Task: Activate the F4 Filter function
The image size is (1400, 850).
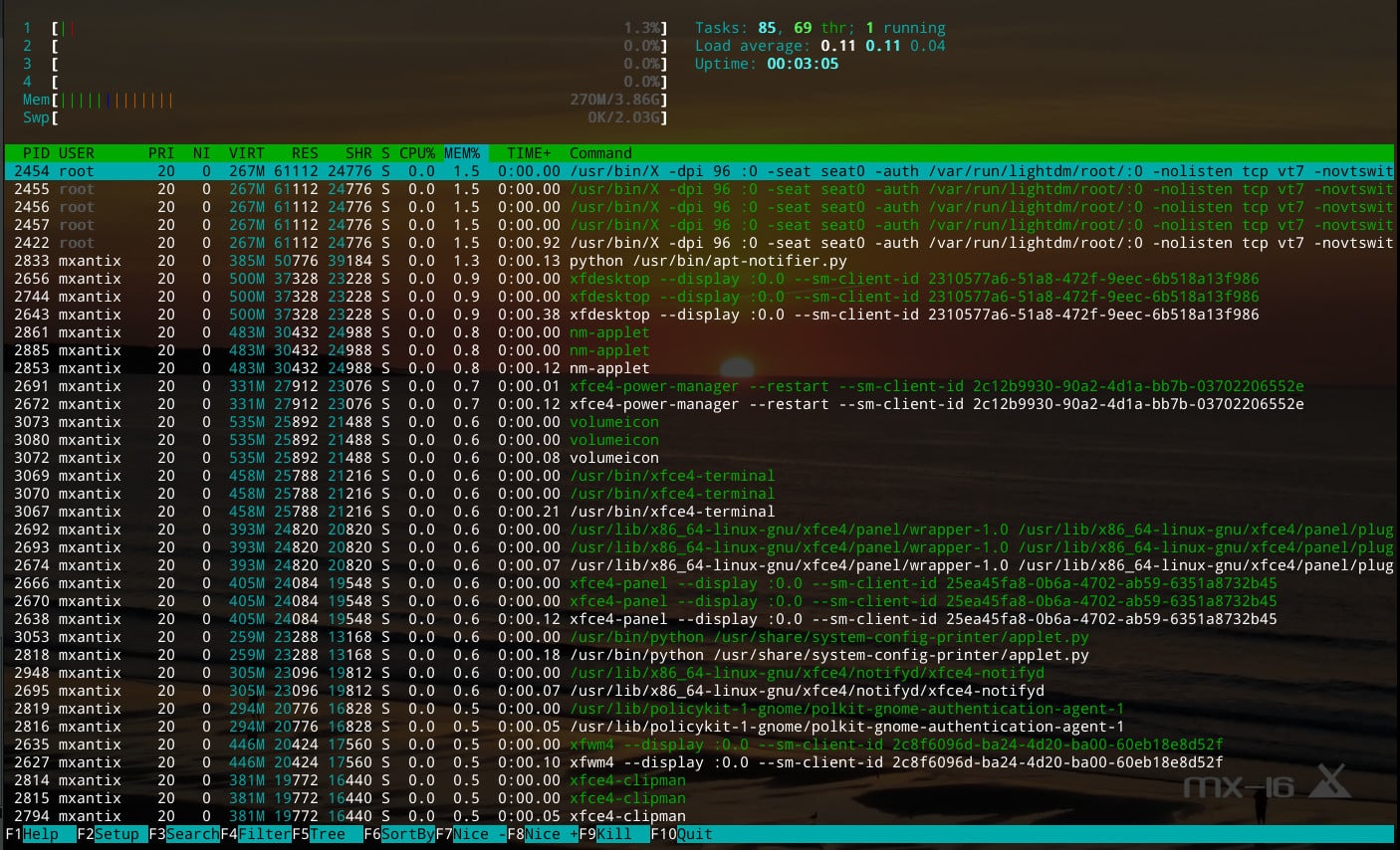Action: (256, 834)
